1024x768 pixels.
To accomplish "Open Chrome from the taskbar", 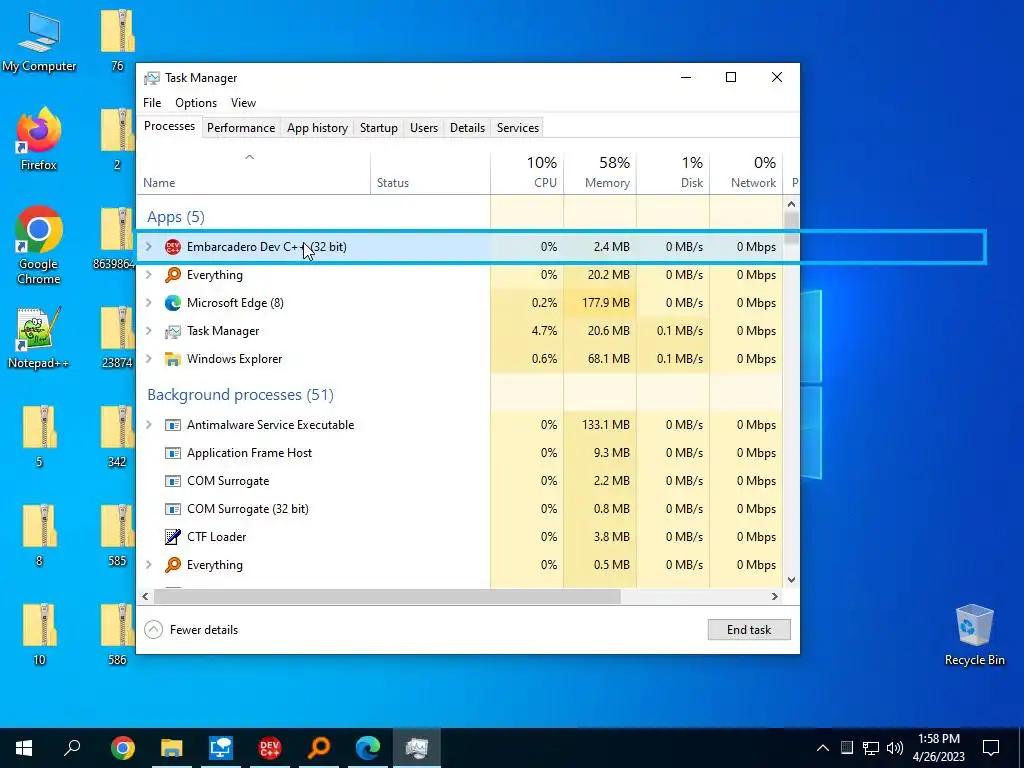I will [123, 748].
